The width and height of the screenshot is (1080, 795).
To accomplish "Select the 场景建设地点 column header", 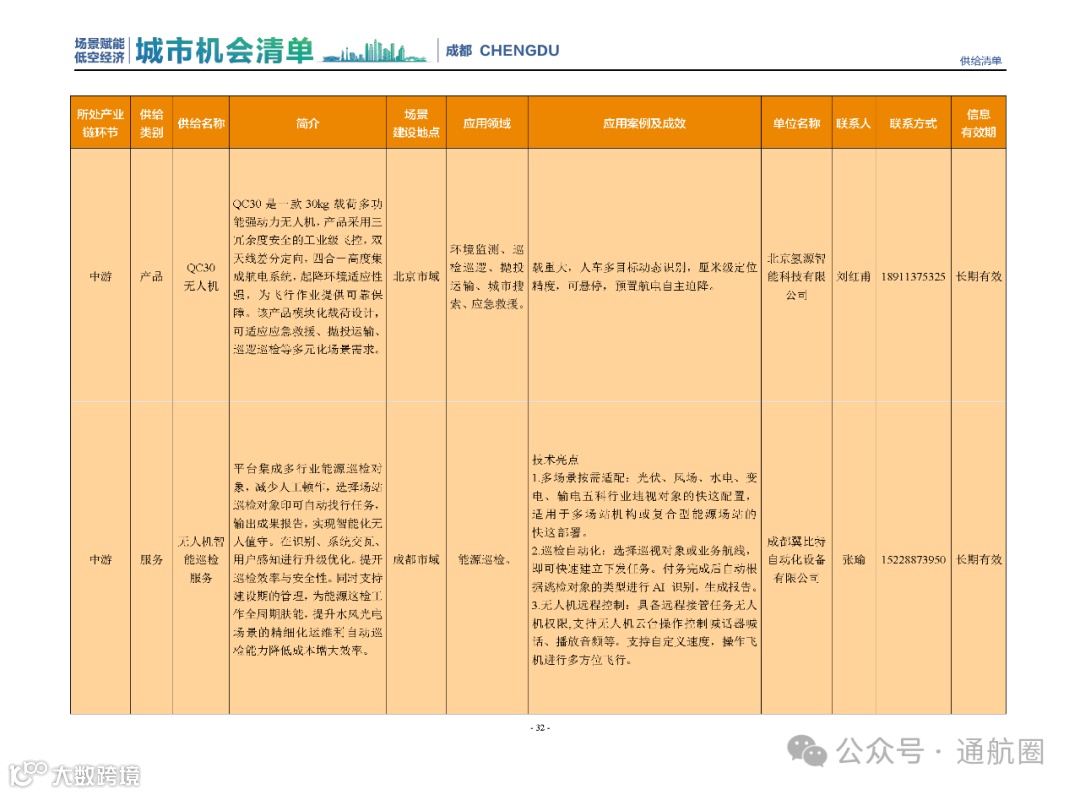I will (x=416, y=123).
